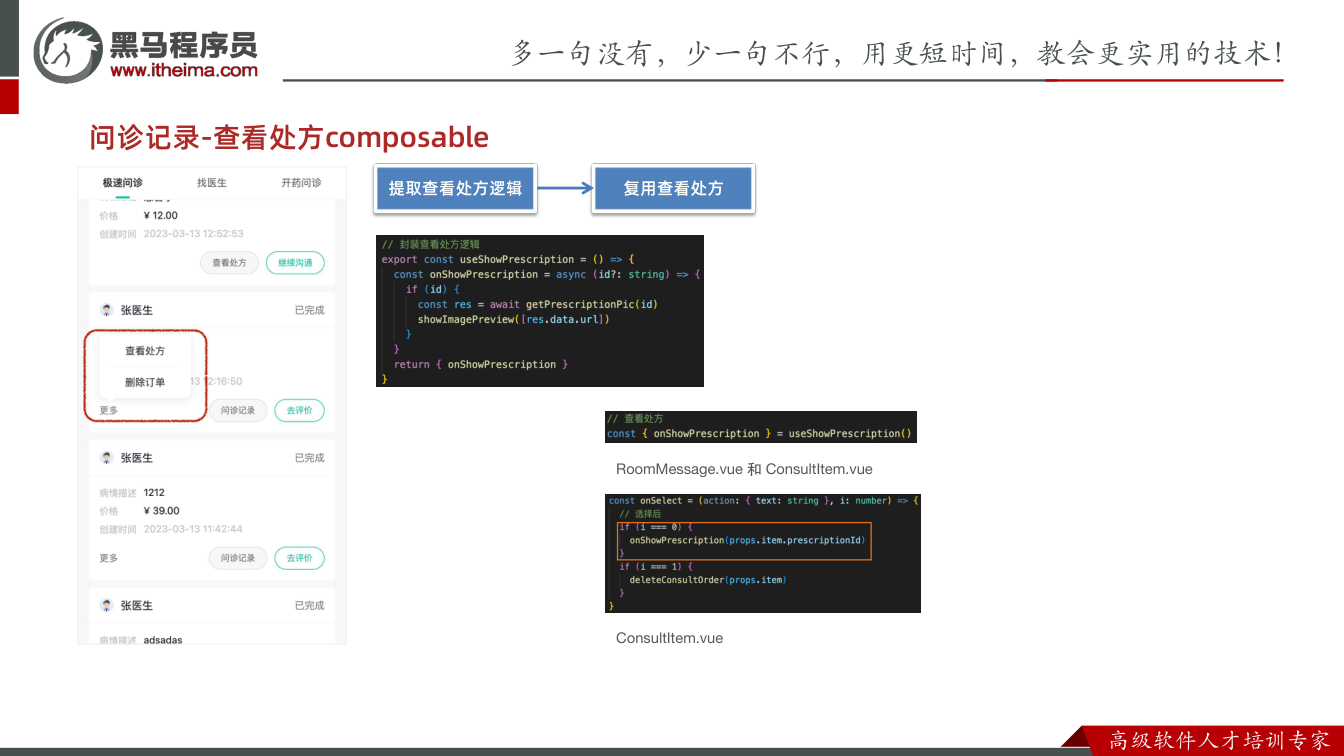Click 问诊记录 in the ¥ 39.00 card
Screen dimensions: 1344x756
[x=238, y=558]
